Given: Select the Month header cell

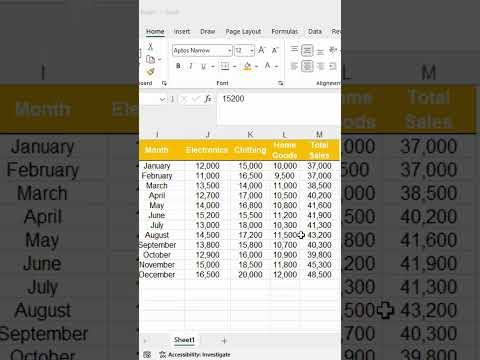Looking at the screenshot, I should 162,150.
